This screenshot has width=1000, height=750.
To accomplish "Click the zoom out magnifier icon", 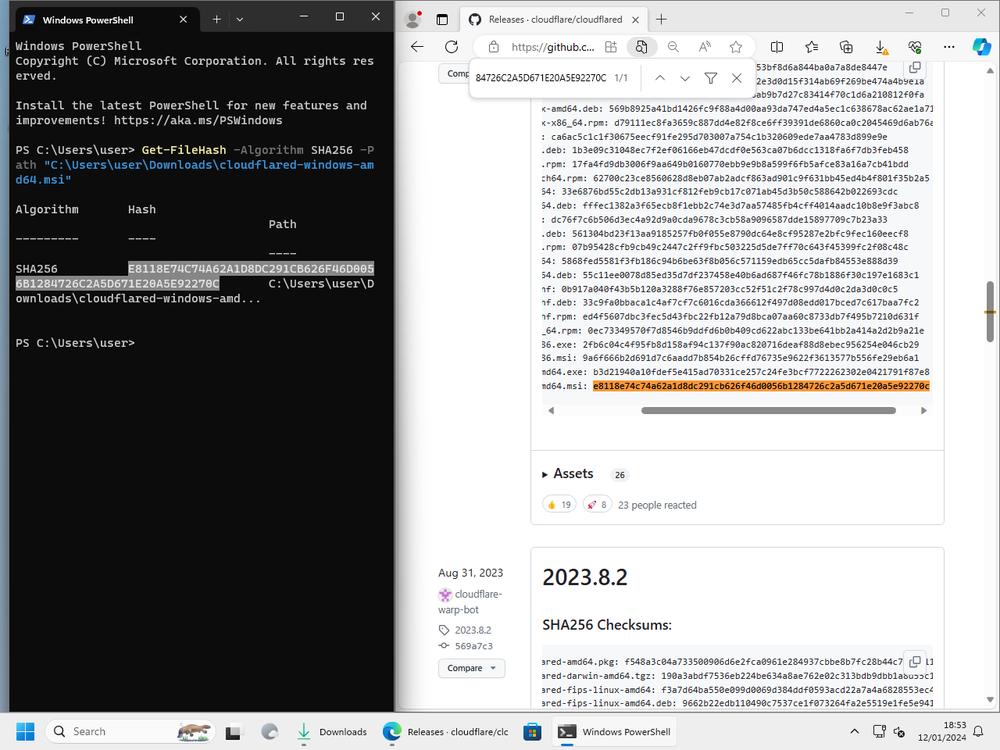I will (673, 47).
